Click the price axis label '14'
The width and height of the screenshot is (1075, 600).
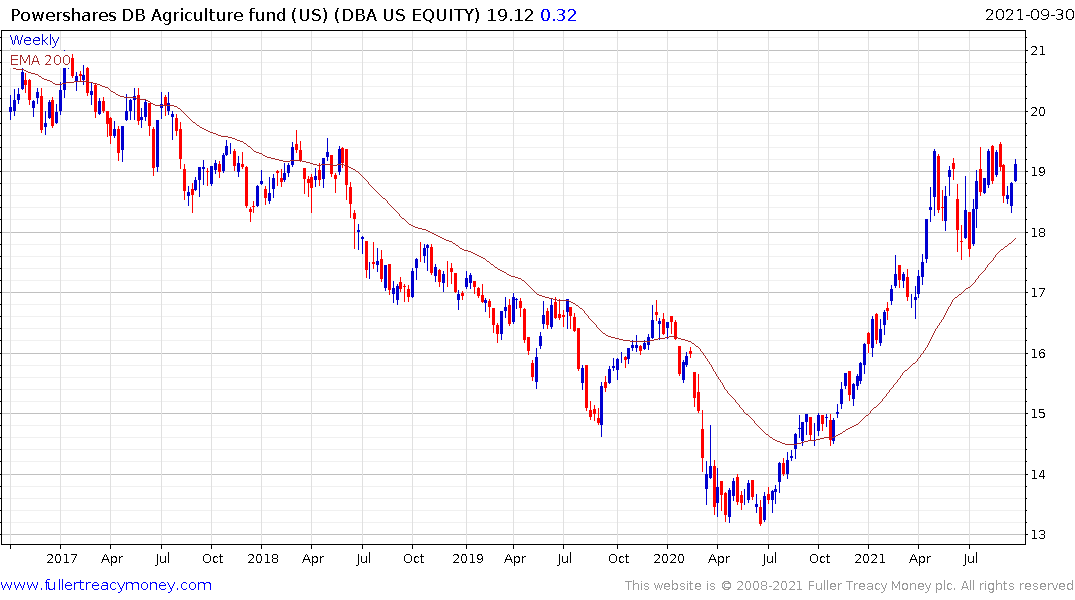click(1038, 474)
